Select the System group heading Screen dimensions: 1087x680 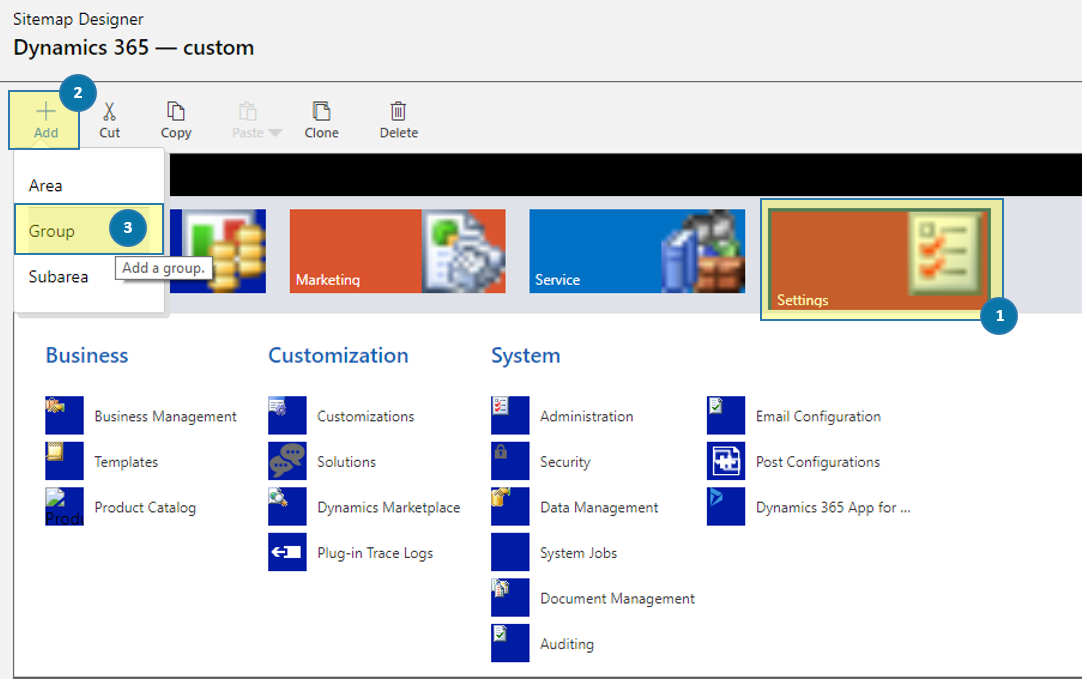(x=525, y=356)
